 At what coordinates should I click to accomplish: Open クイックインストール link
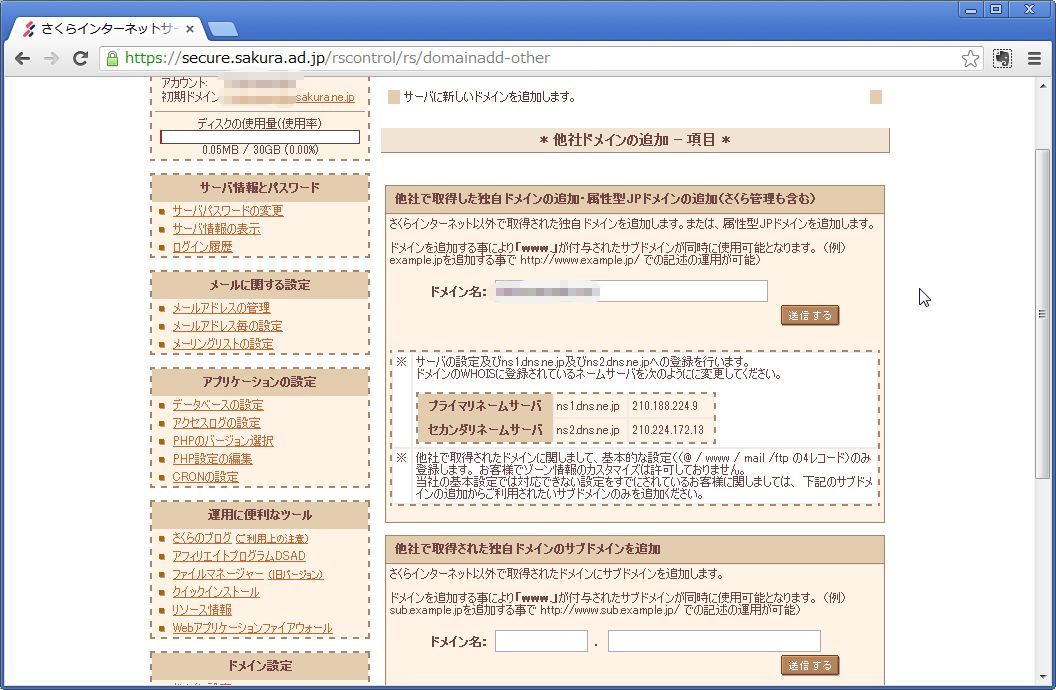tap(216, 592)
